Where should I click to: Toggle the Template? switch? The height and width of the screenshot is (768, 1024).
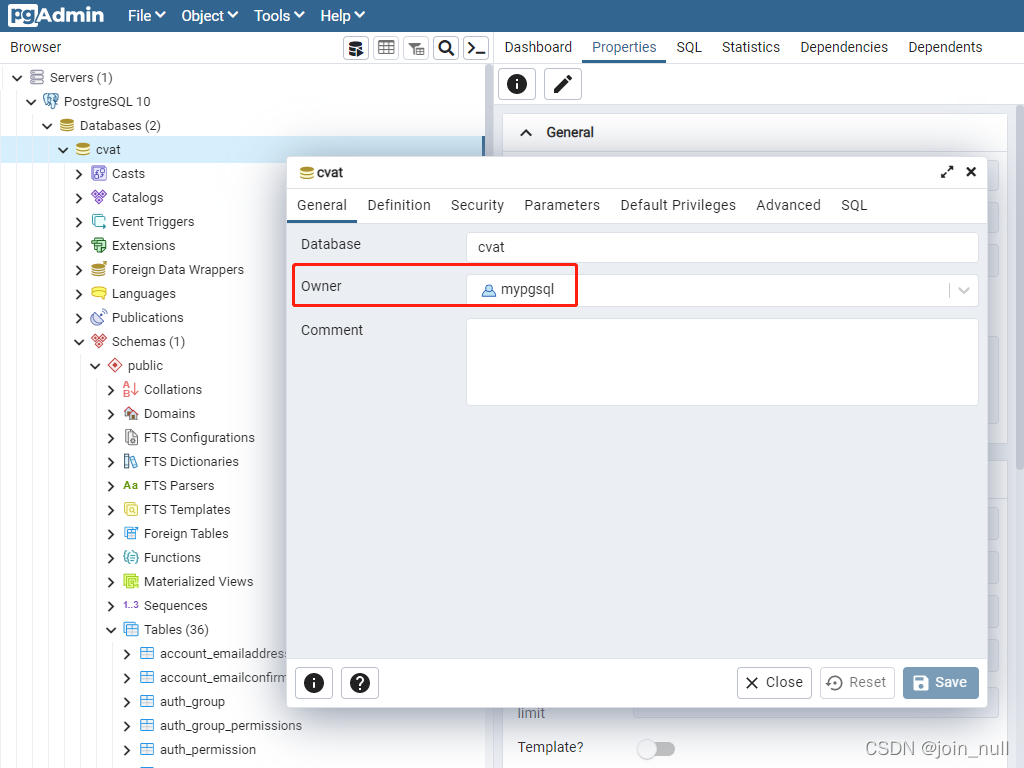click(x=656, y=748)
